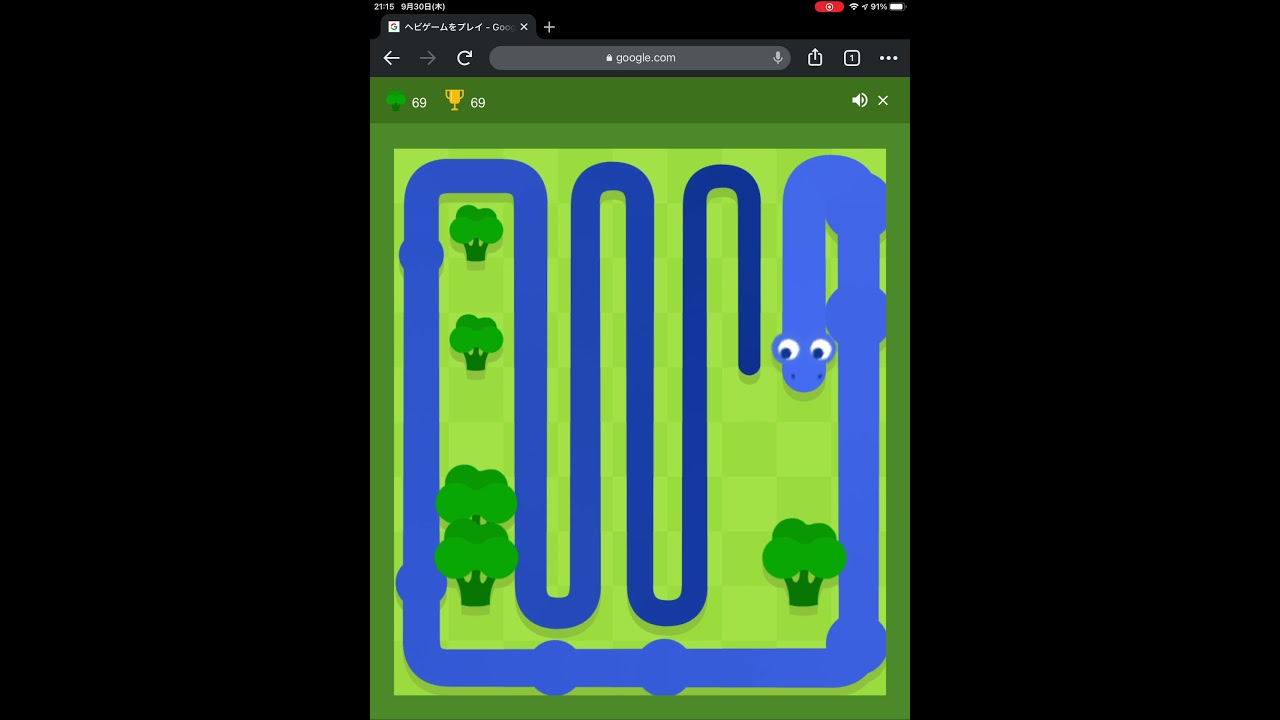Click the red screen recording indicator
The height and width of the screenshot is (720, 1280).
[x=829, y=6]
